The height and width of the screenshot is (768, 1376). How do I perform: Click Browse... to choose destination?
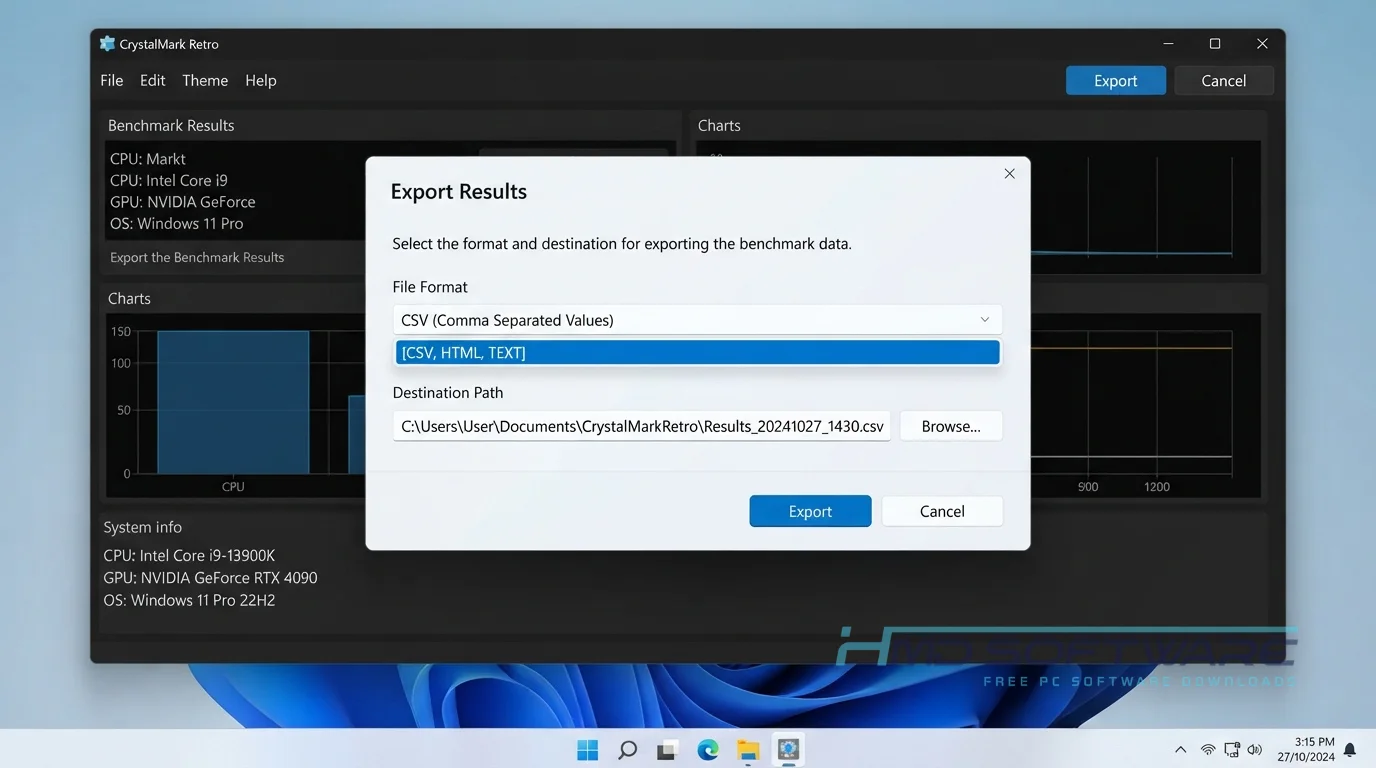[x=951, y=426]
